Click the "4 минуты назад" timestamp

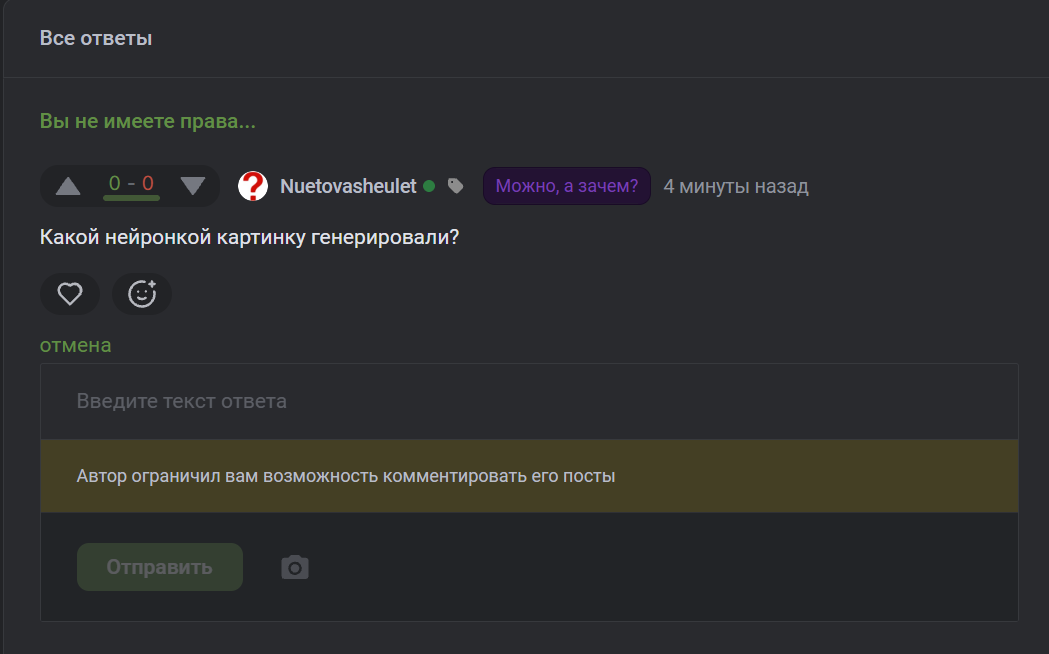point(736,186)
